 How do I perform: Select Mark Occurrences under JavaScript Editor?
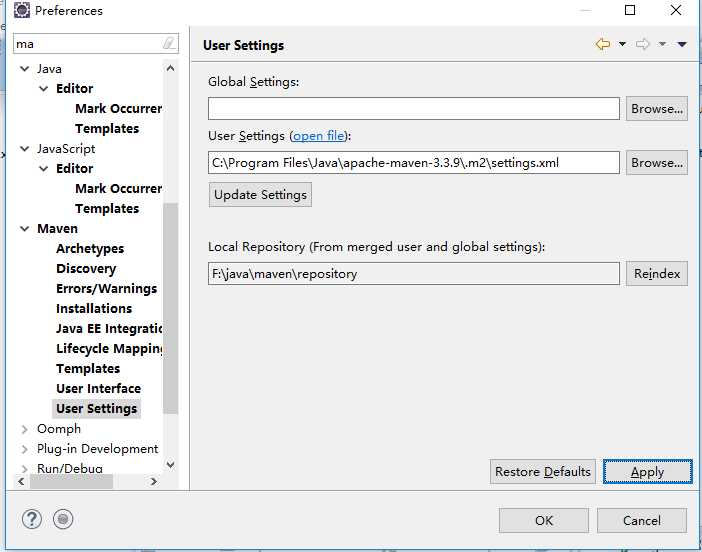point(118,189)
